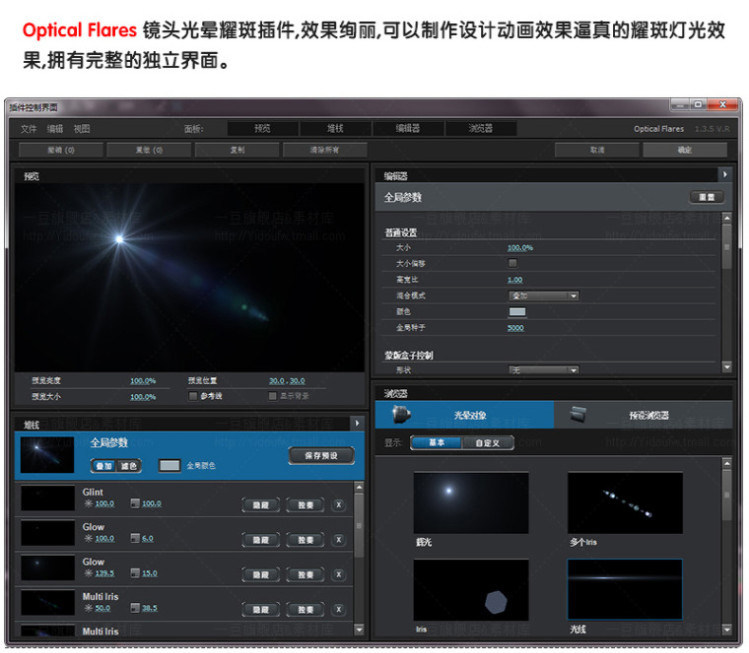Screen dimensions: 749x653
Task: Solo the Multi Iris 50.0 element
Action: click(306, 610)
